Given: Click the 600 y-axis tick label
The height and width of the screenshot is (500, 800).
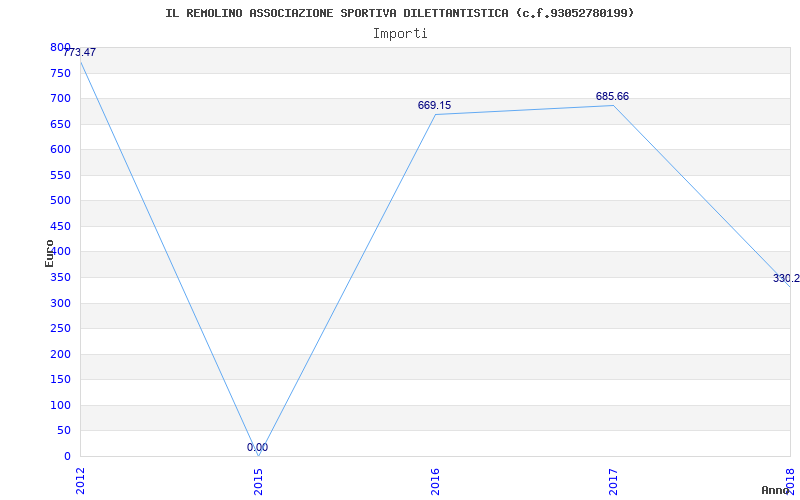Looking at the screenshot, I should [x=60, y=149].
